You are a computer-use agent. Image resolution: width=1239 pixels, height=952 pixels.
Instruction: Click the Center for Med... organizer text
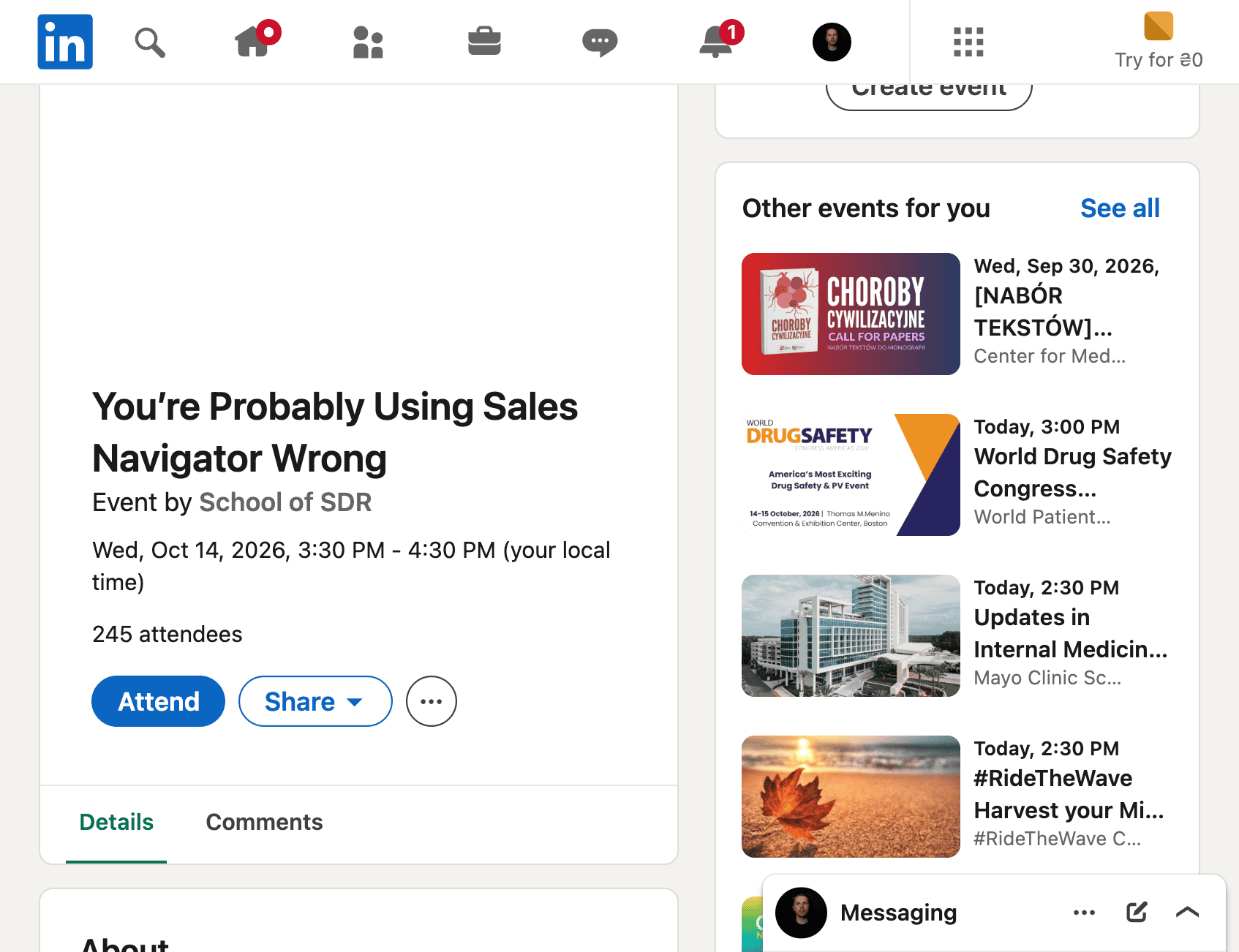click(1050, 356)
